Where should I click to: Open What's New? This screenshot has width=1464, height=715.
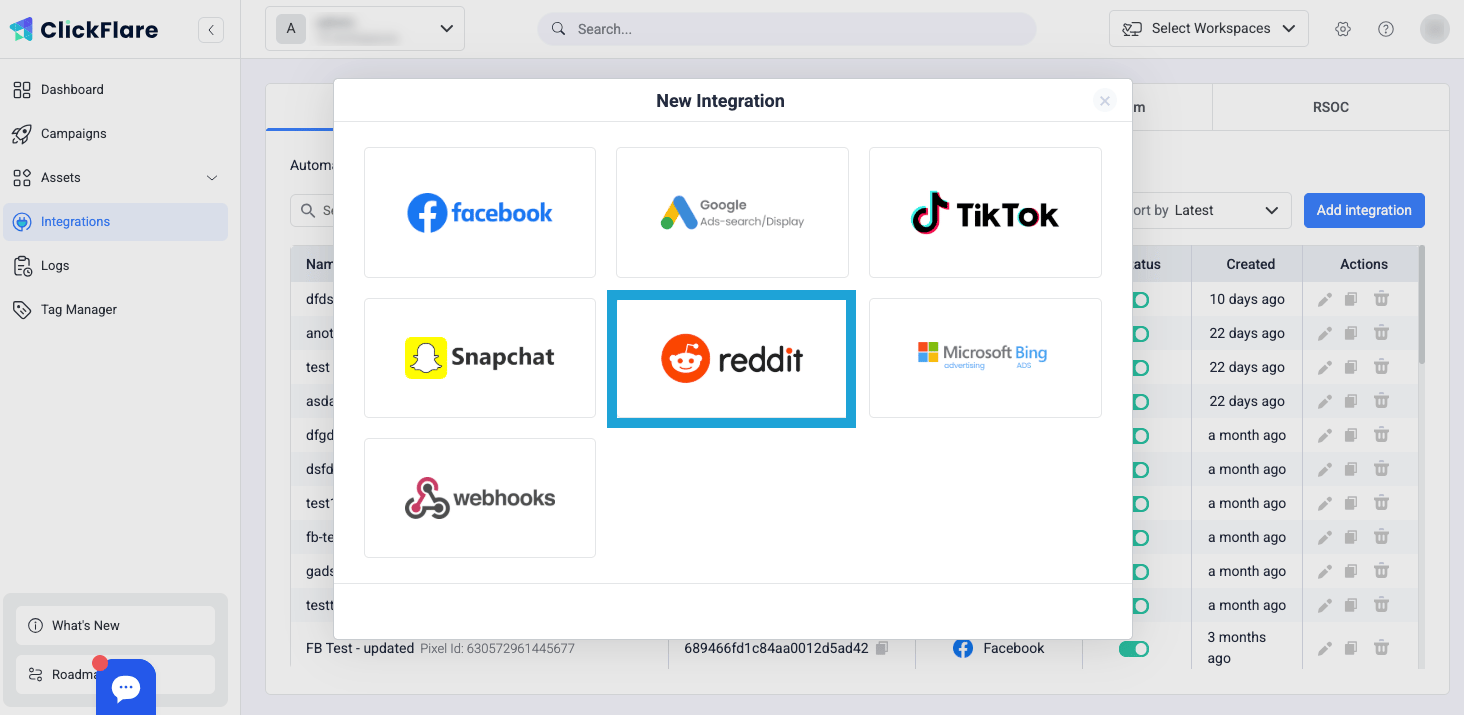click(x=115, y=626)
